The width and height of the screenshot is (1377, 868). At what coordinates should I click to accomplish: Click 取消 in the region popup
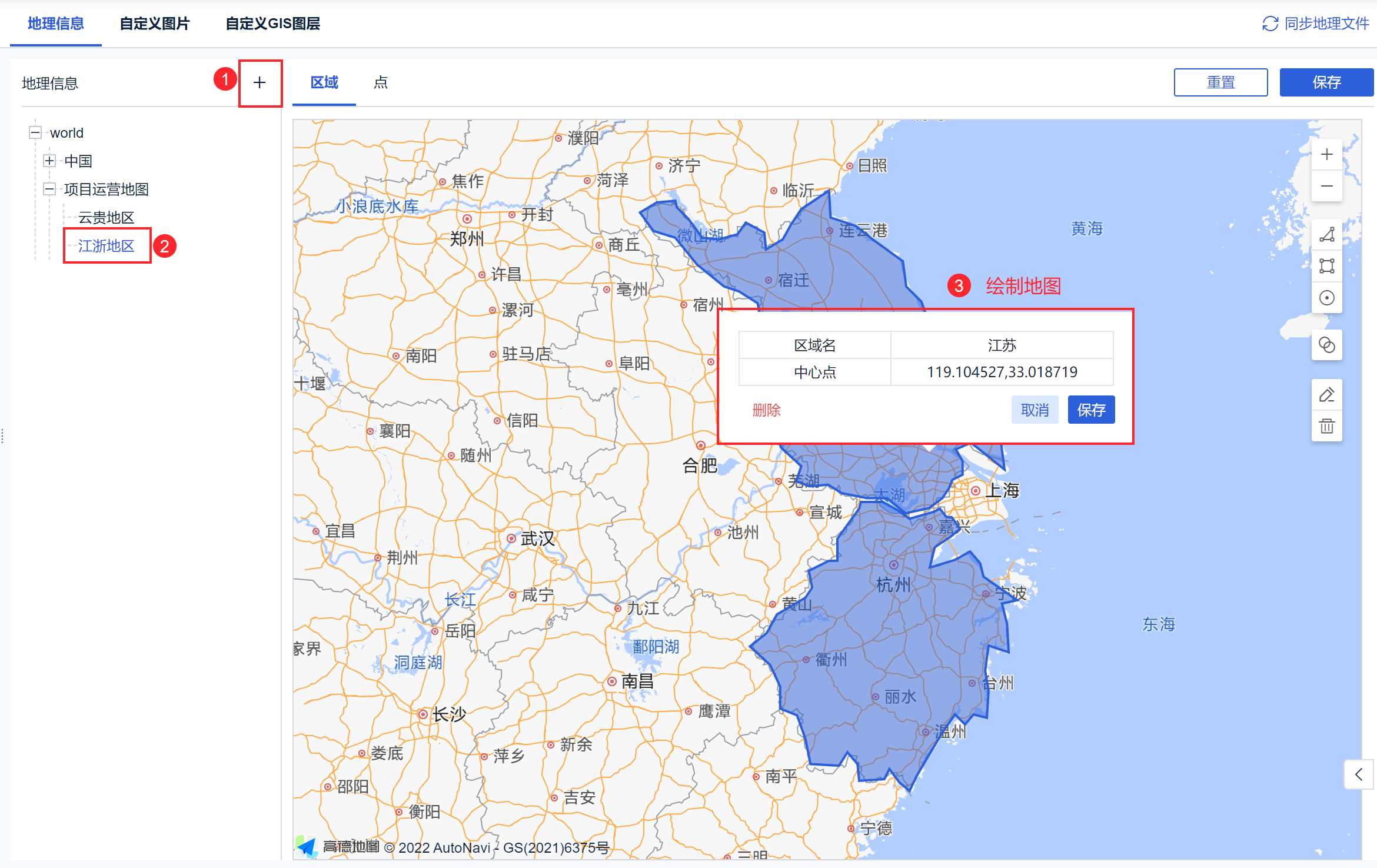click(1034, 410)
